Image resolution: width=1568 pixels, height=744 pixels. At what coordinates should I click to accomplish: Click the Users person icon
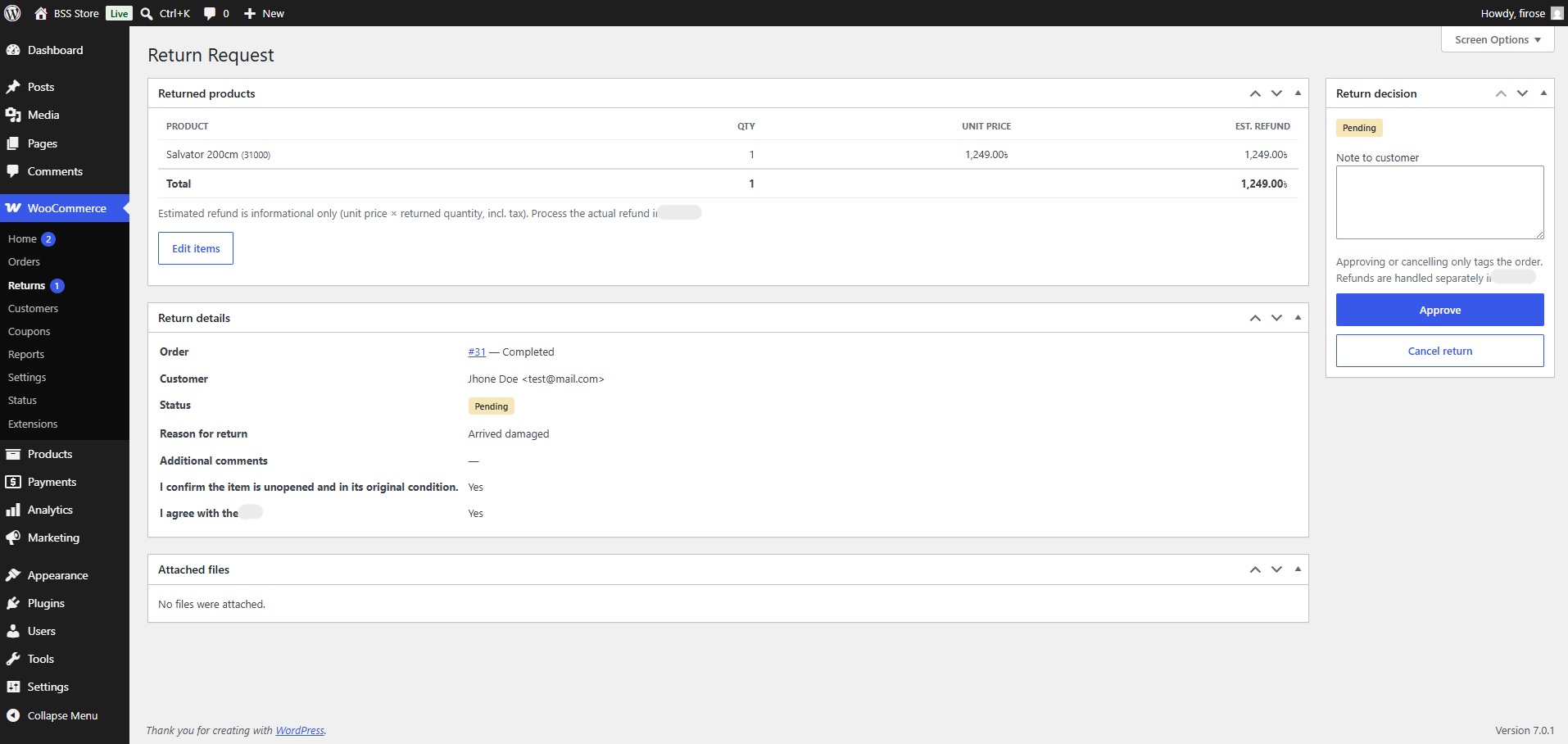tap(13, 631)
